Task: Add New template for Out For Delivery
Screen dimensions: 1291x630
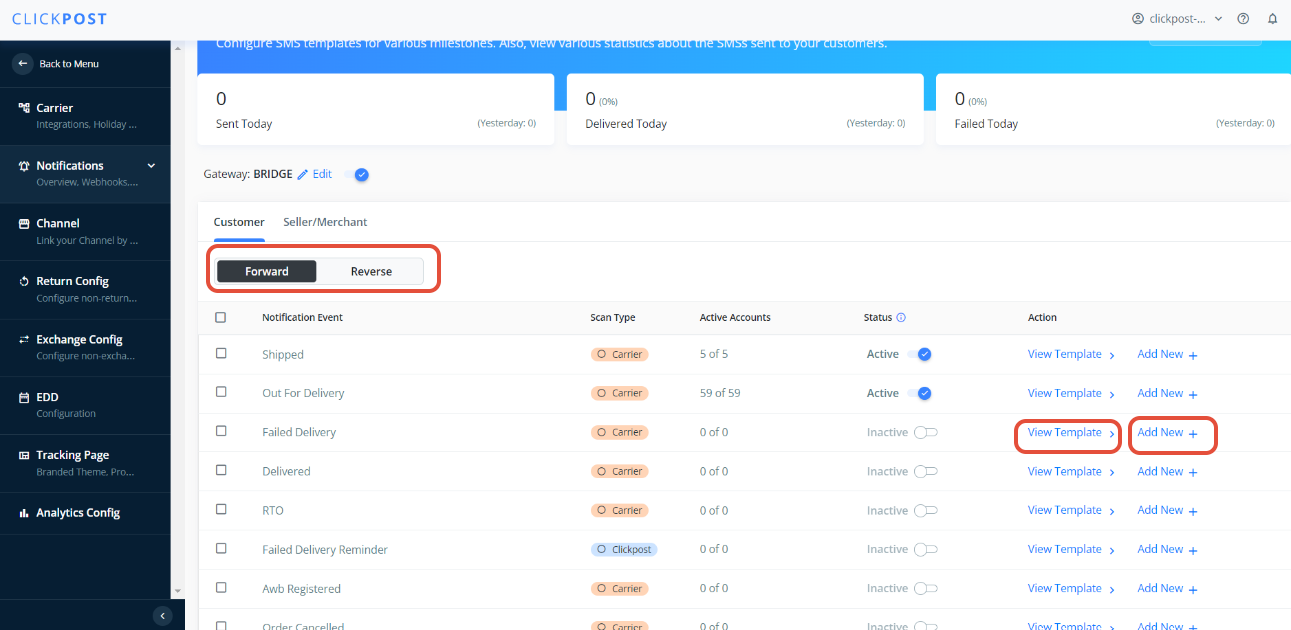Action: coord(1167,393)
